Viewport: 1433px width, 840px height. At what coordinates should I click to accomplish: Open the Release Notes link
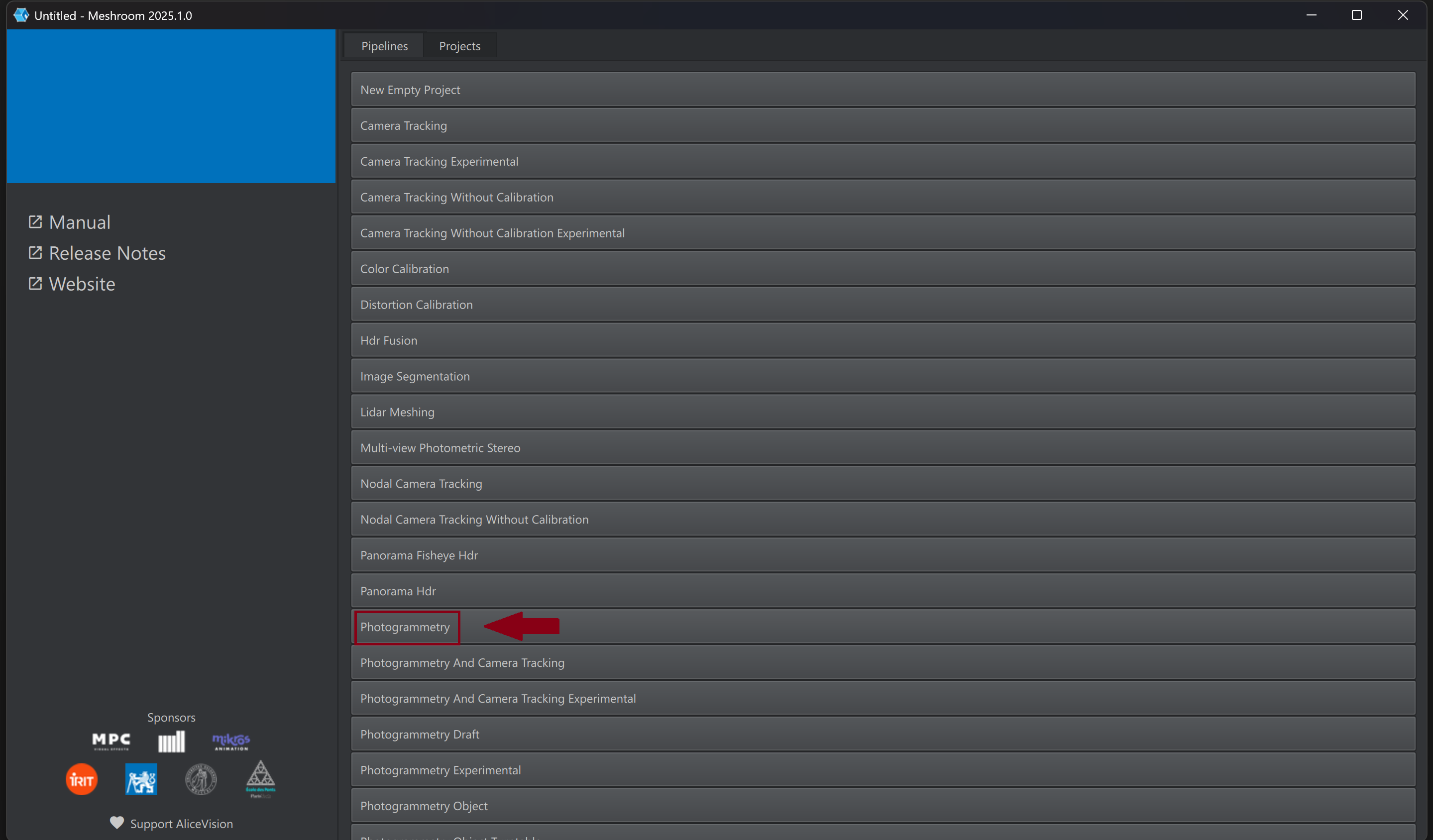(x=107, y=252)
